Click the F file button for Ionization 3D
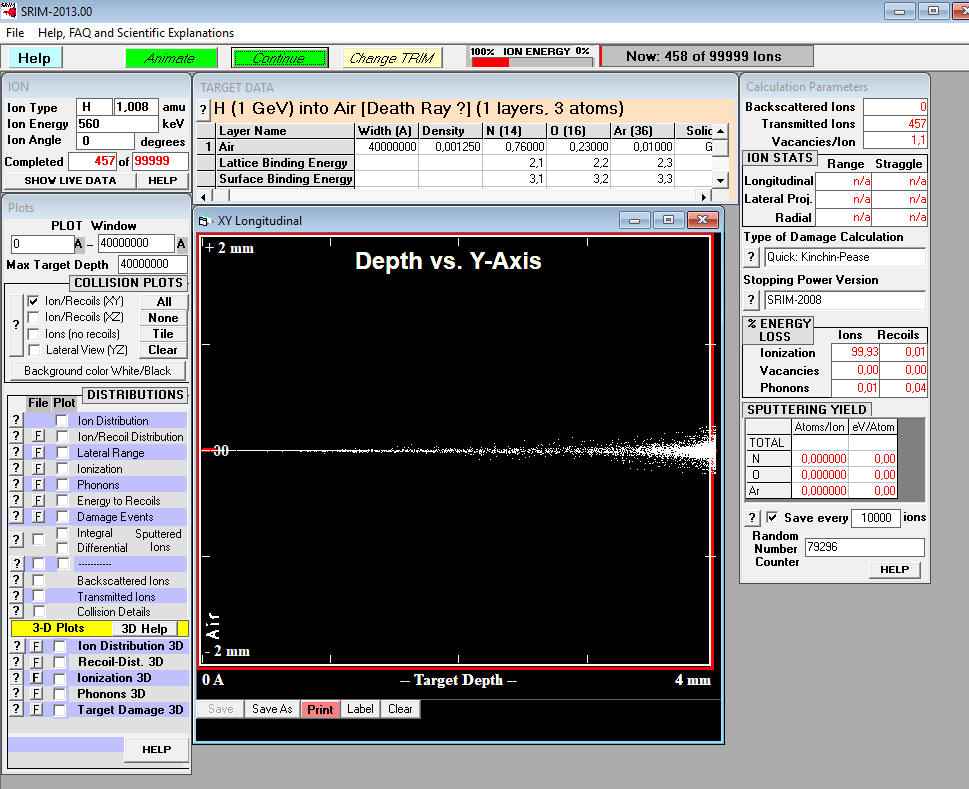 (38, 678)
